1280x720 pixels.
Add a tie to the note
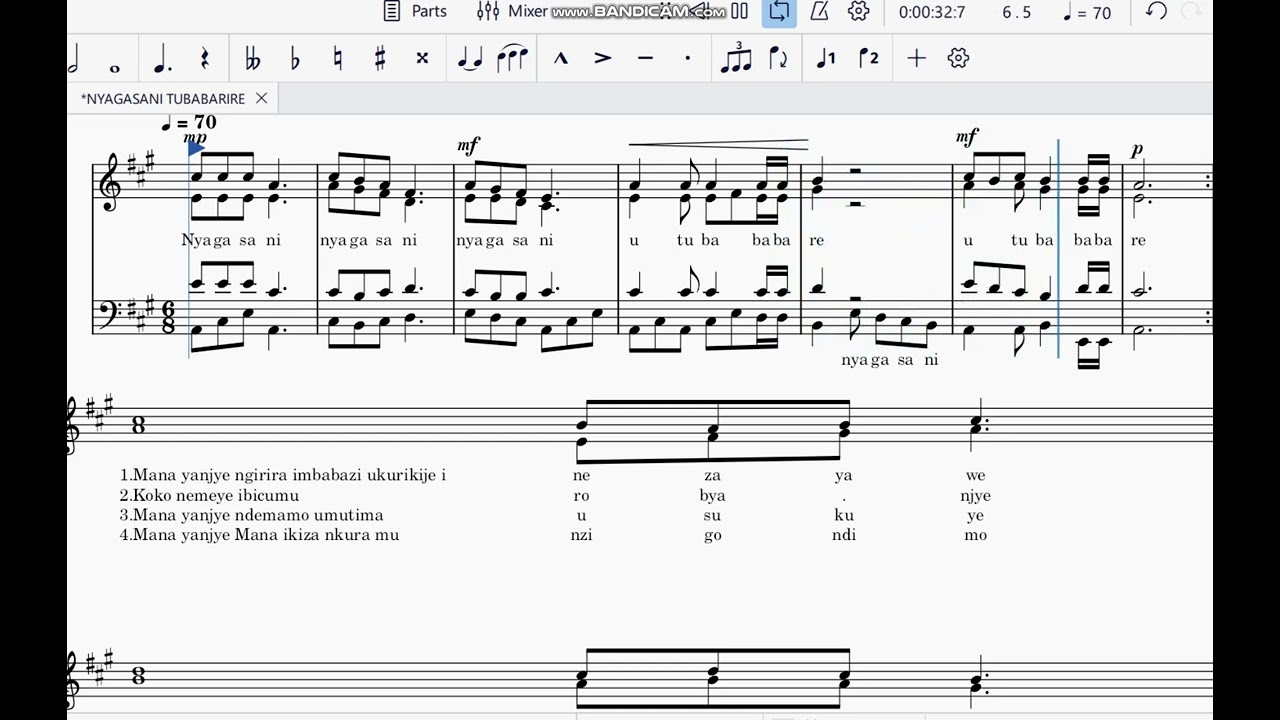pyautogui.click(x=469, y=59)
